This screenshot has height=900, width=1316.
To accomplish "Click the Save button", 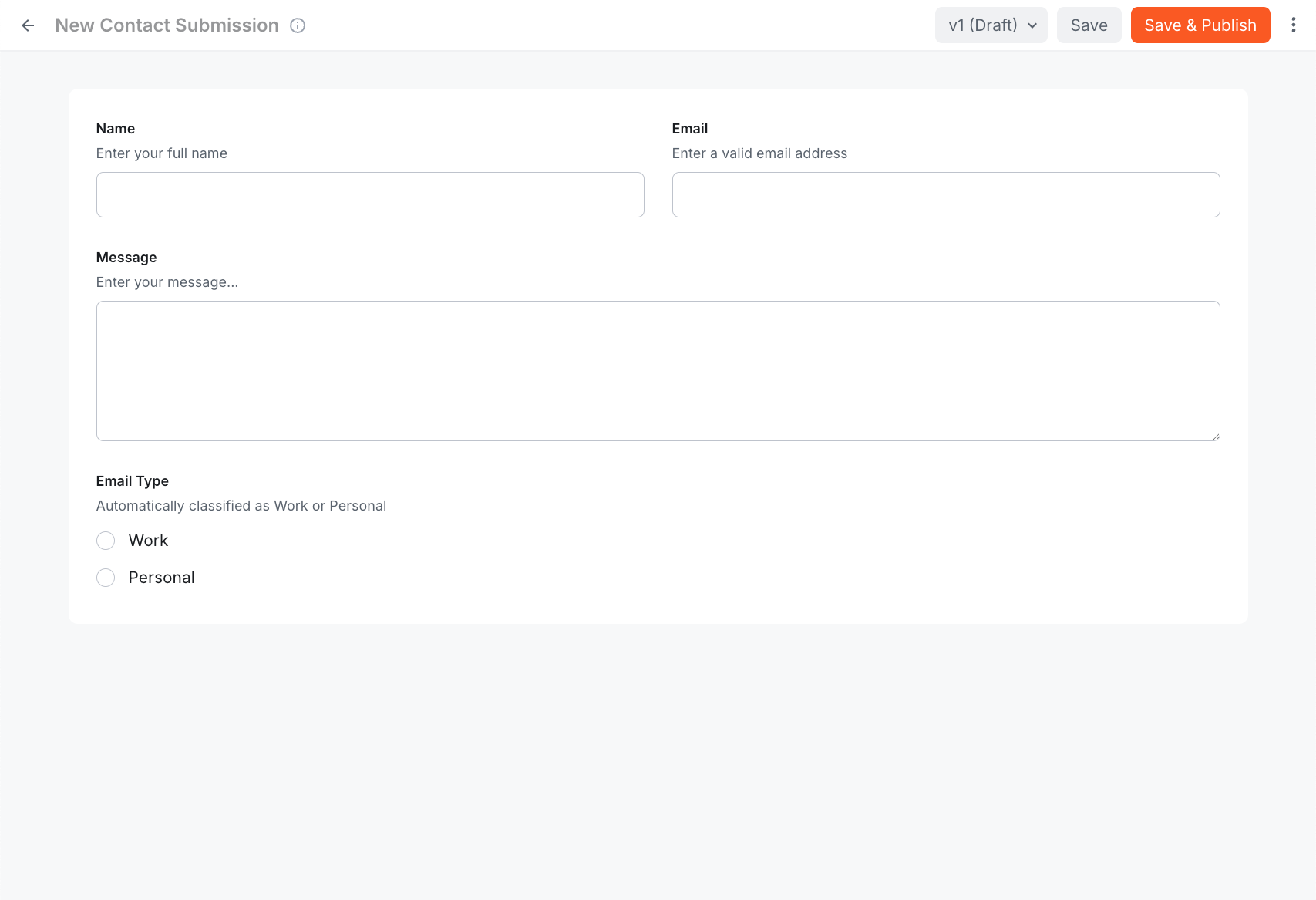I will [x=1089, y=25].
